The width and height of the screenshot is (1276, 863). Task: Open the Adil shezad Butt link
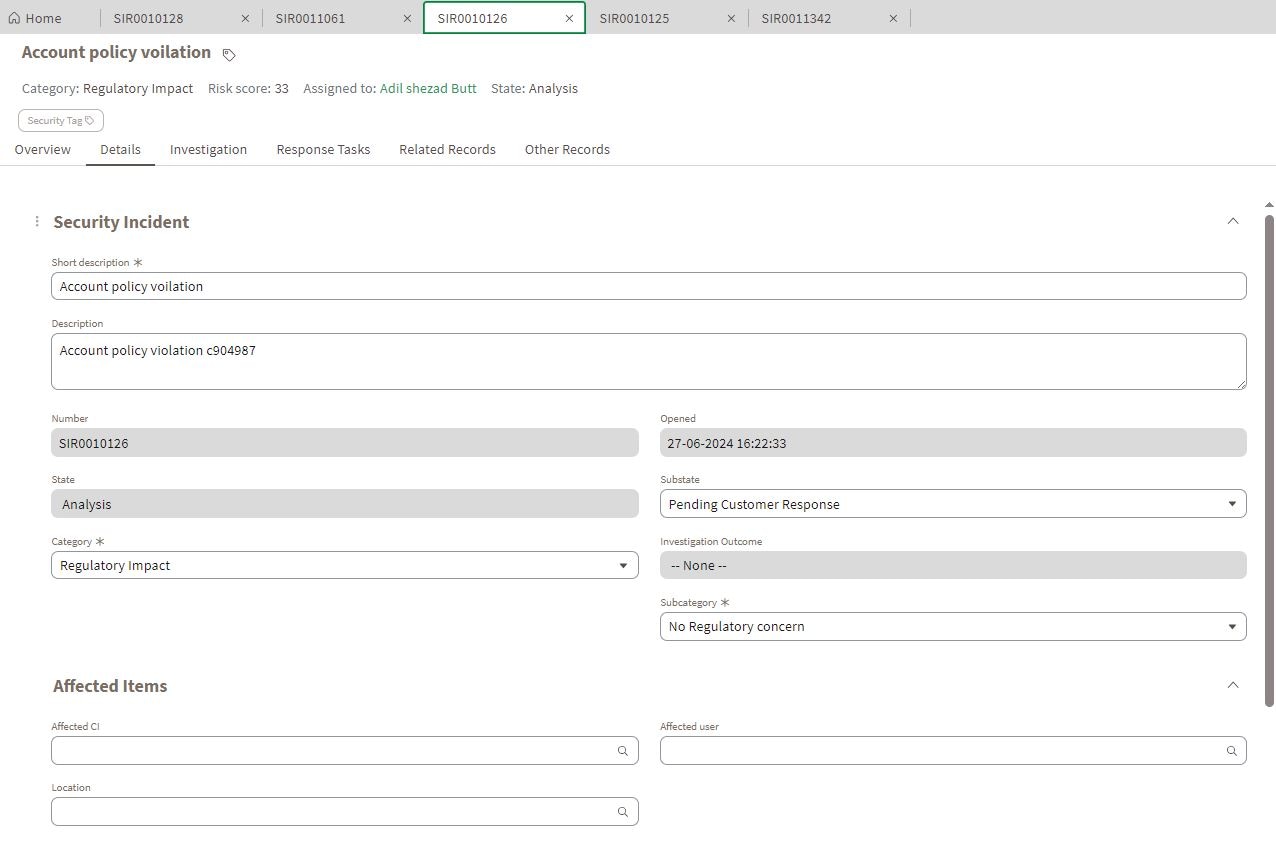(428, 88)
